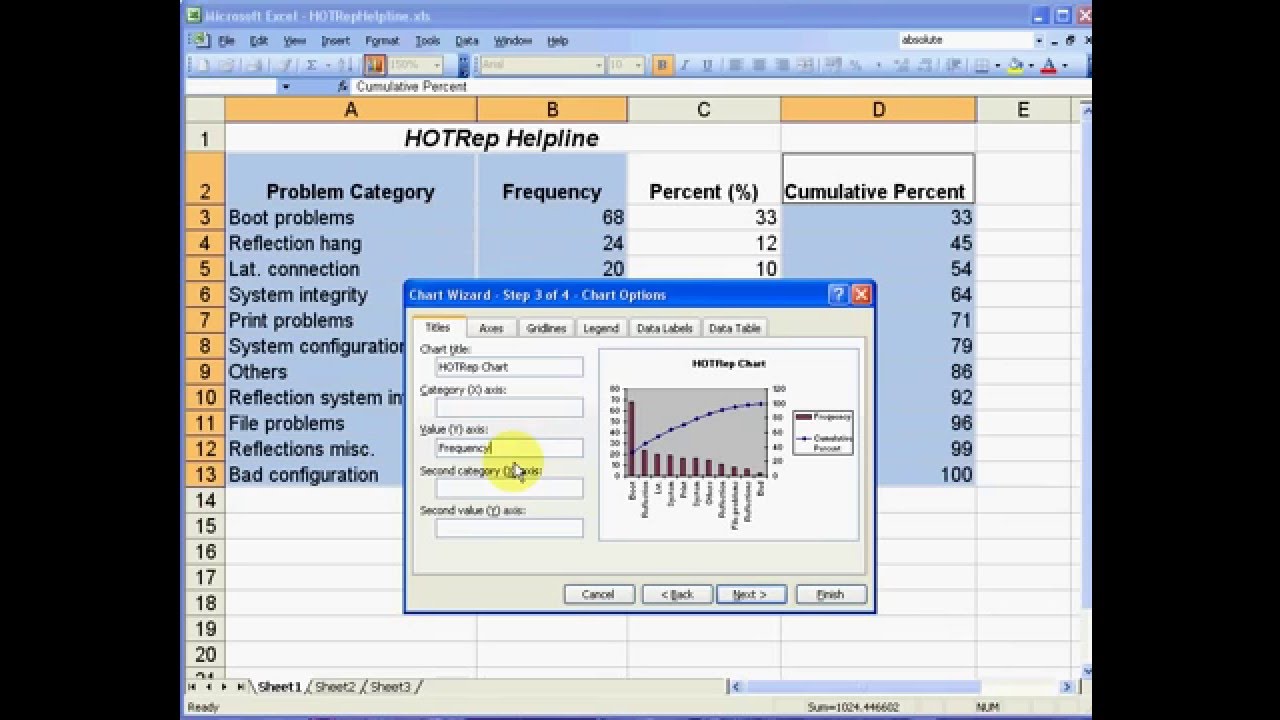
Task: Open the Data menu
Action: pyautogui.click(x=467, y=41)
